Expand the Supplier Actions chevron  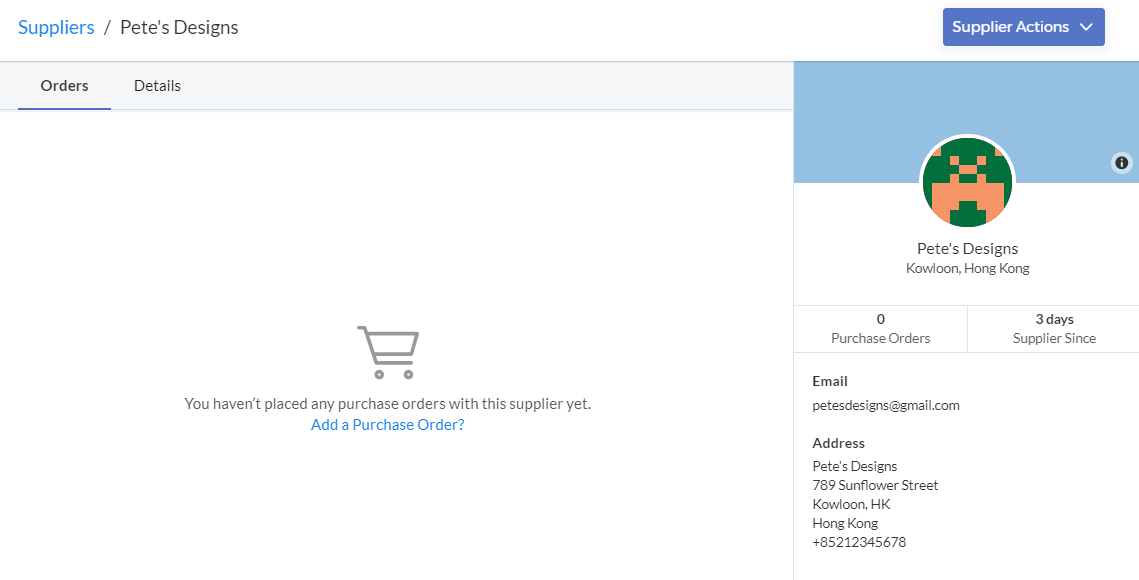coord(1086,27)
